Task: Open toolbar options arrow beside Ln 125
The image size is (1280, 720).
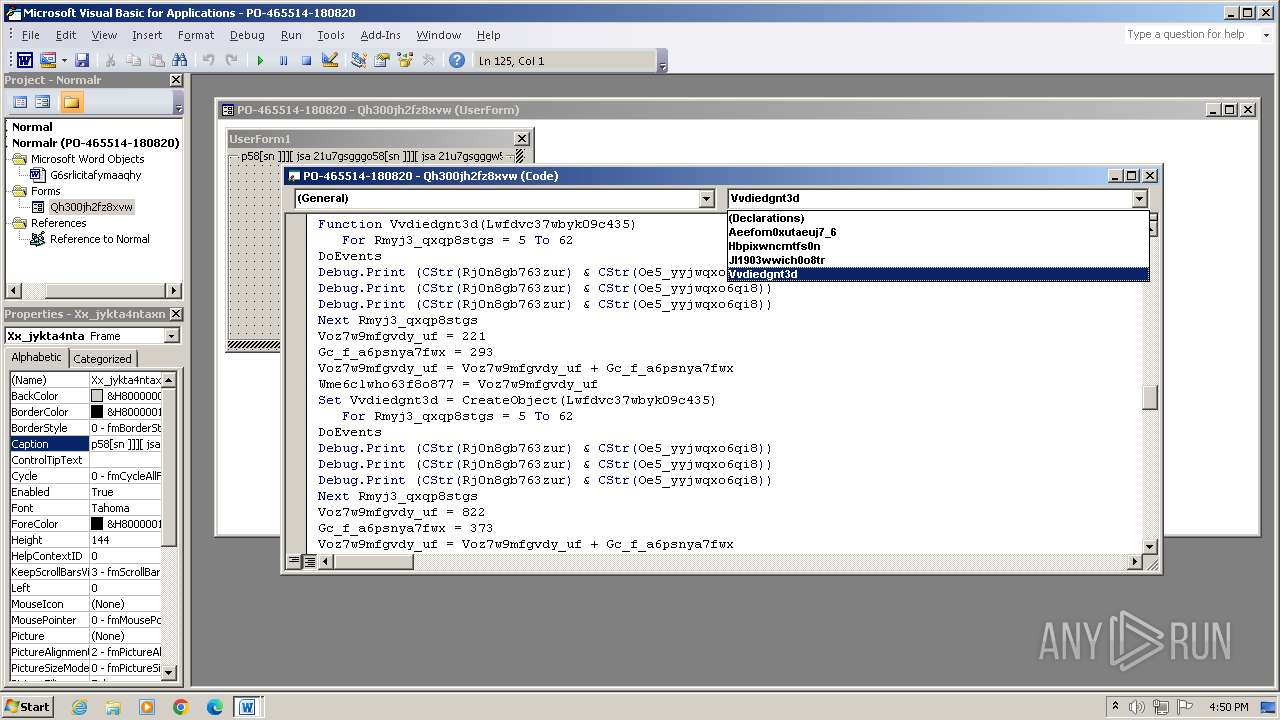Action: pyautogui.click(x=662, y=62)
